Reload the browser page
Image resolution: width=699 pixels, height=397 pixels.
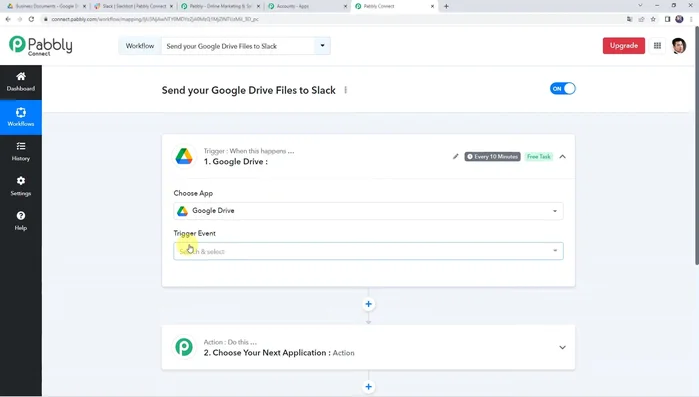(x=31, y=19)
